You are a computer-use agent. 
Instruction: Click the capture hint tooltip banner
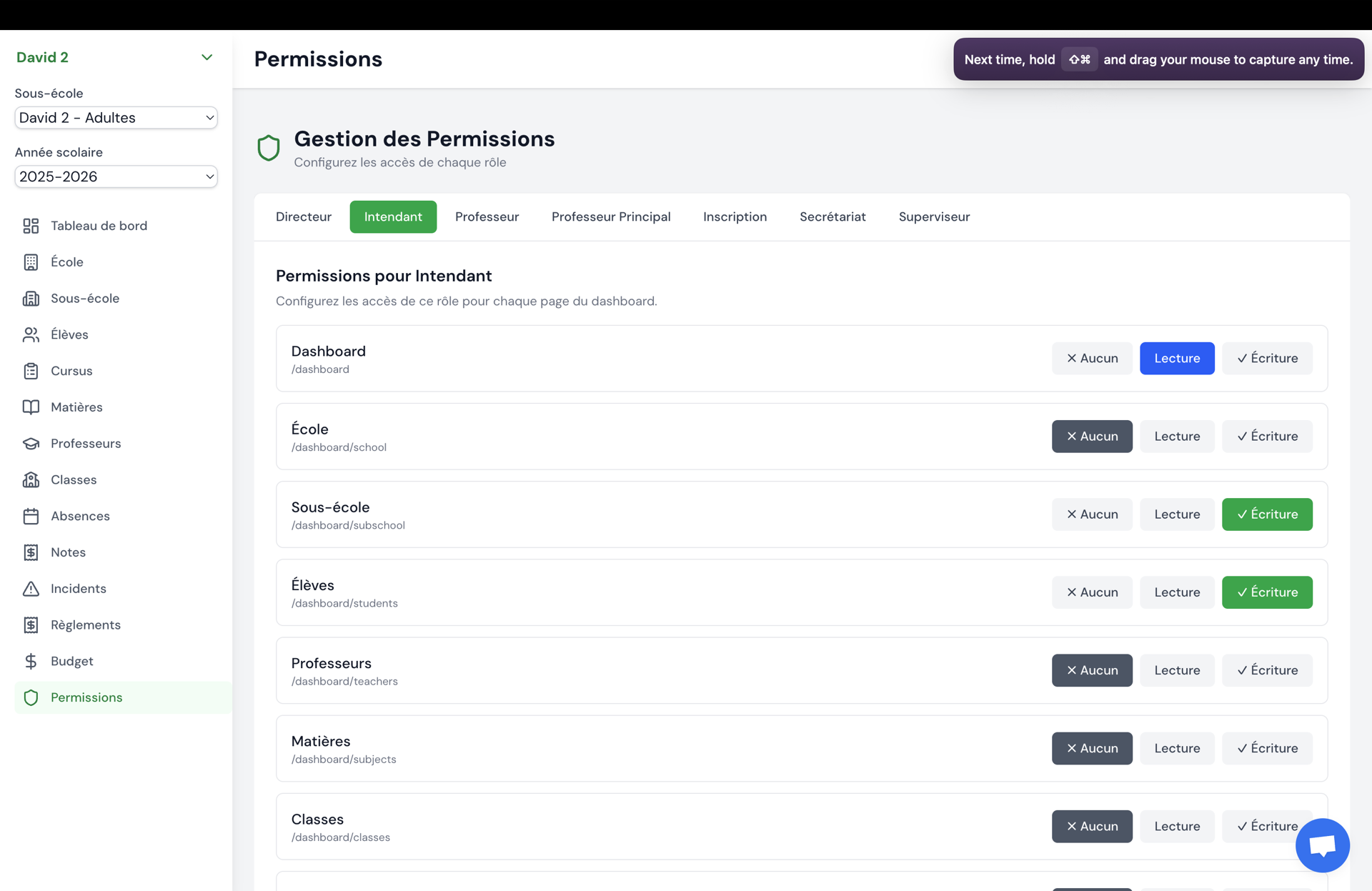pos(1158,59)
